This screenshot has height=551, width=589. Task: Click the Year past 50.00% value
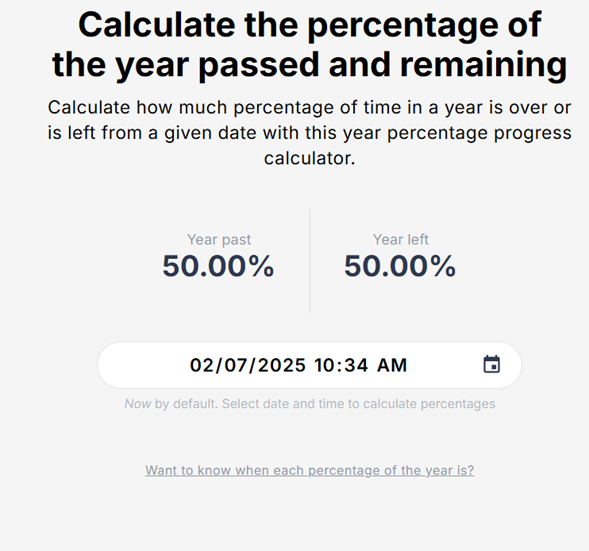pyautogui.click(x=218, y=266)
